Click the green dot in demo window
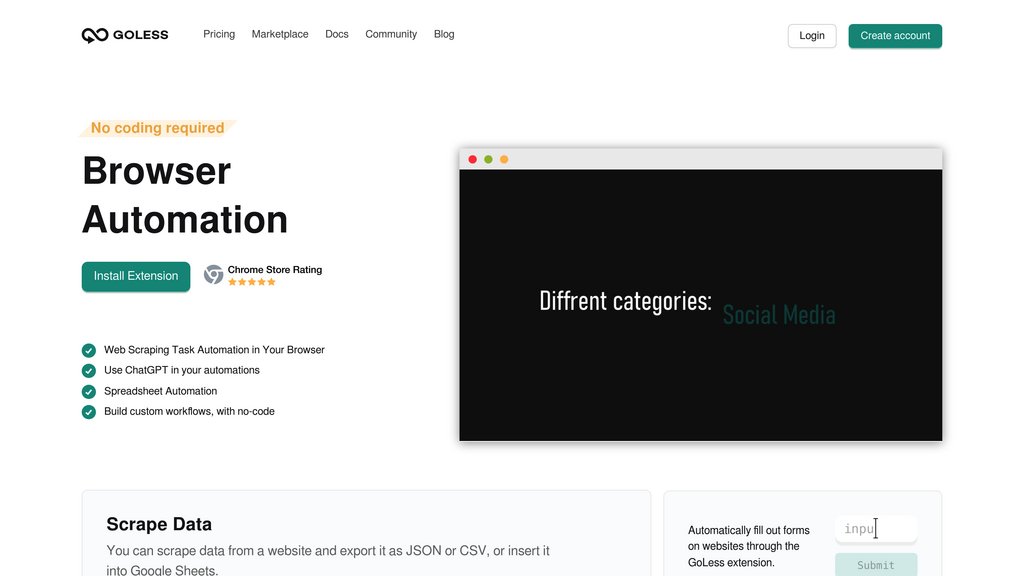The image size is (1024, 576). (488, 159)
